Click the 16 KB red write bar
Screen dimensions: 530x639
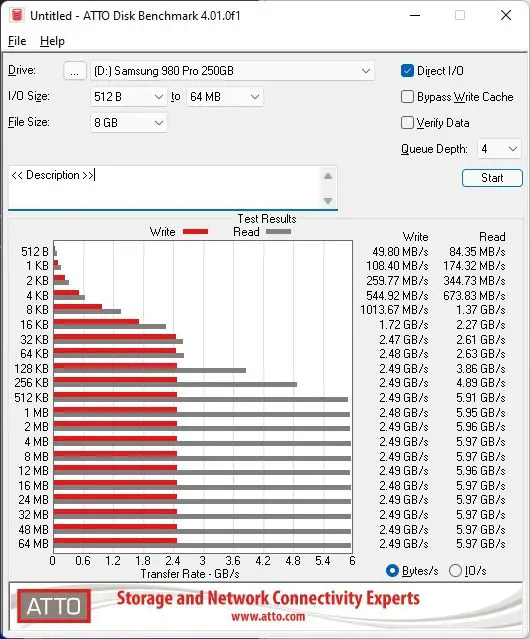coord(96,322)
